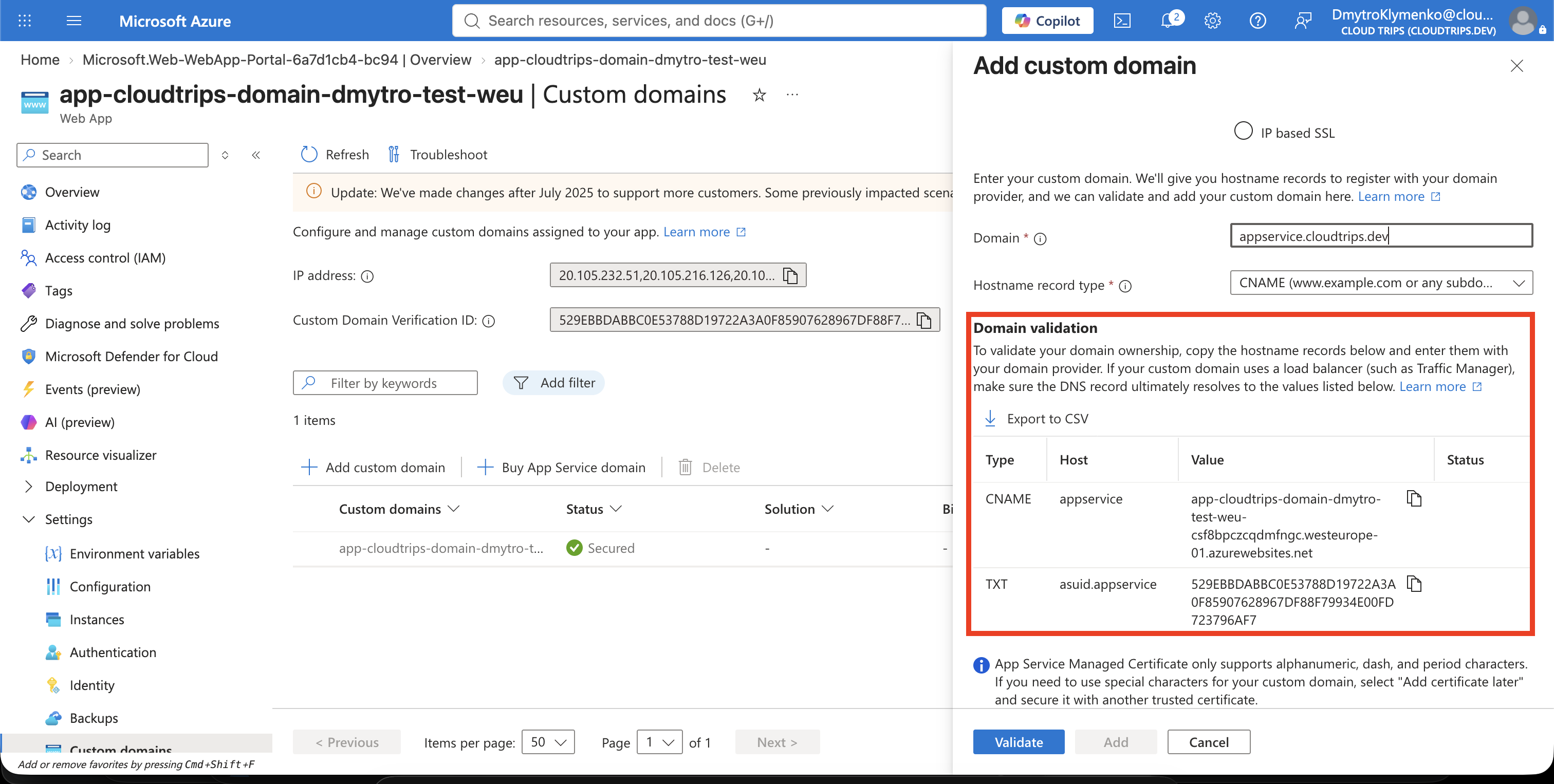Viewport: 1554px width, 784px height.
Task: Copy the CNAME record value
Action: [x=1414, y=499]
